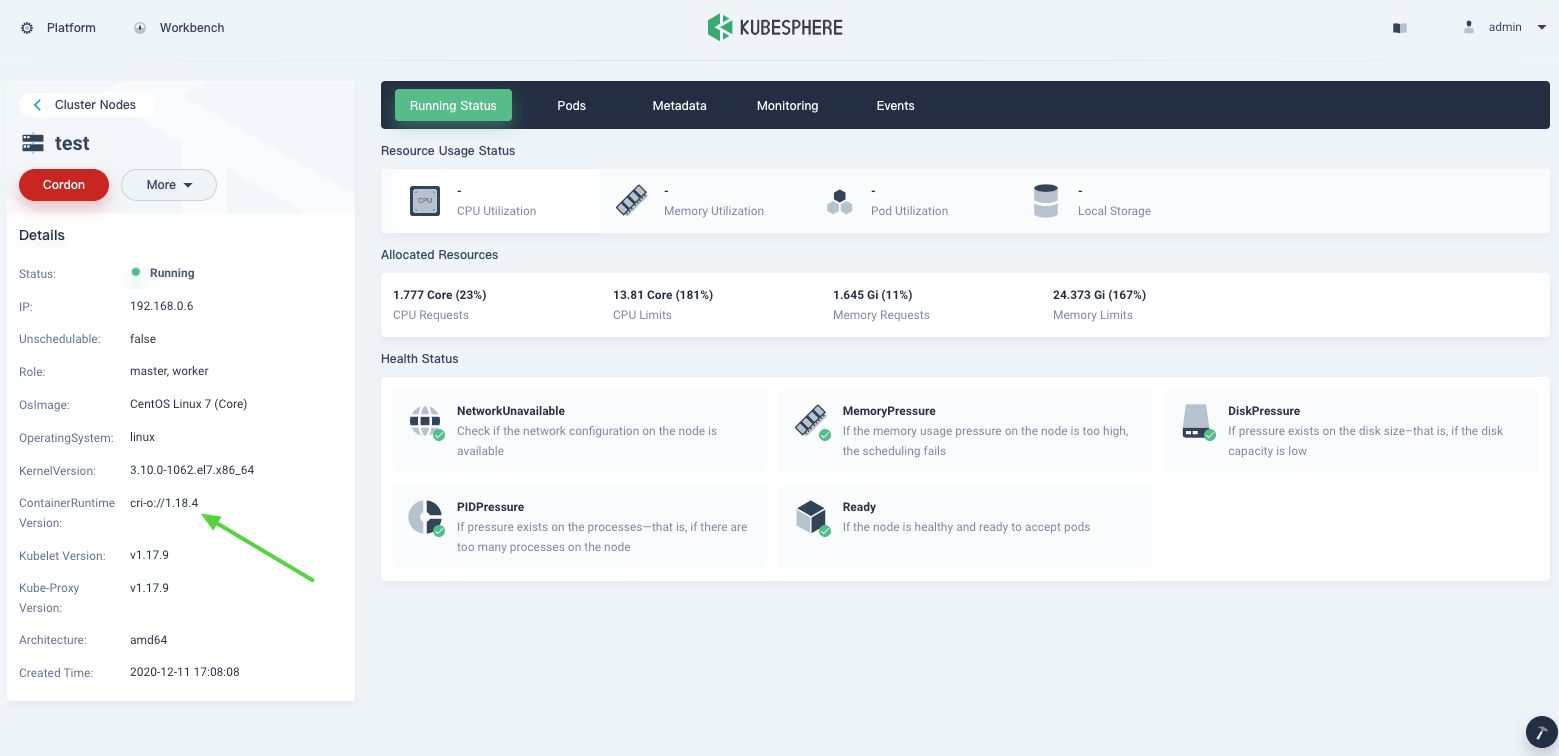Open the Monitoring tab
1559x756 pixels.
(788, 105)
